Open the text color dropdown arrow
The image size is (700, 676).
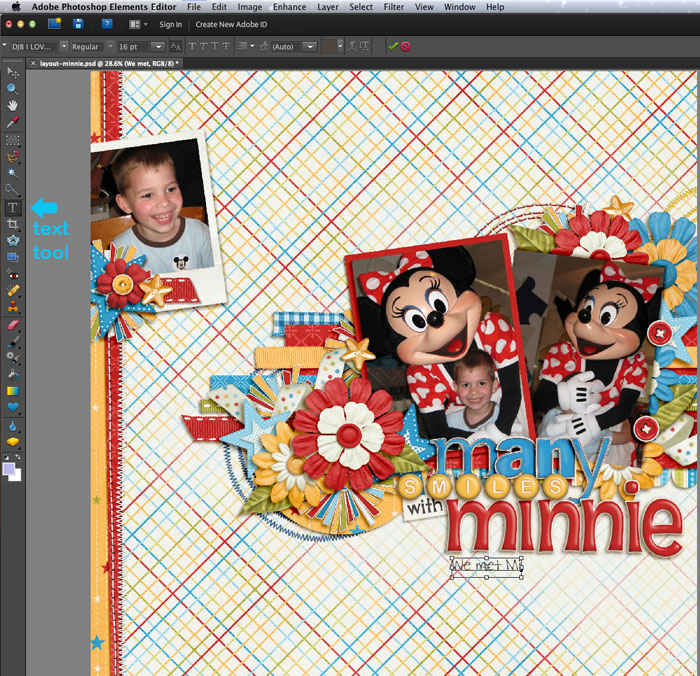[340, 46]
